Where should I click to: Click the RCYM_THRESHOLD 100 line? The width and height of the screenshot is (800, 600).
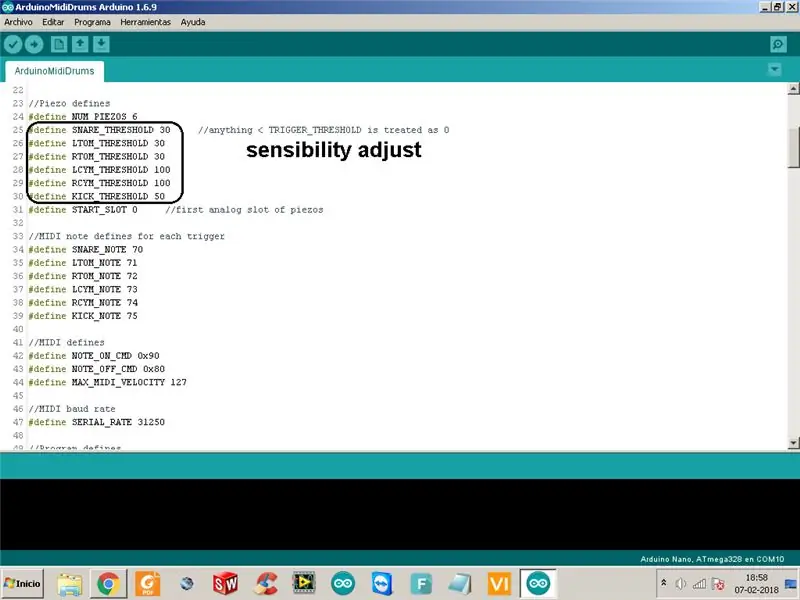click(99, 183)
